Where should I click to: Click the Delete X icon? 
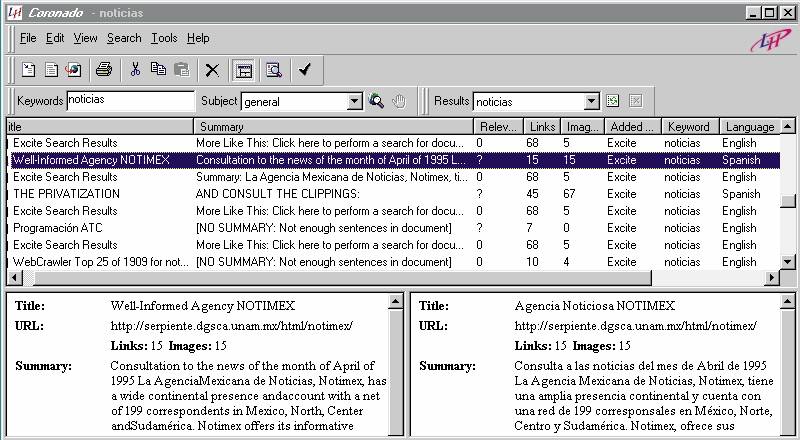click(212, 70)
